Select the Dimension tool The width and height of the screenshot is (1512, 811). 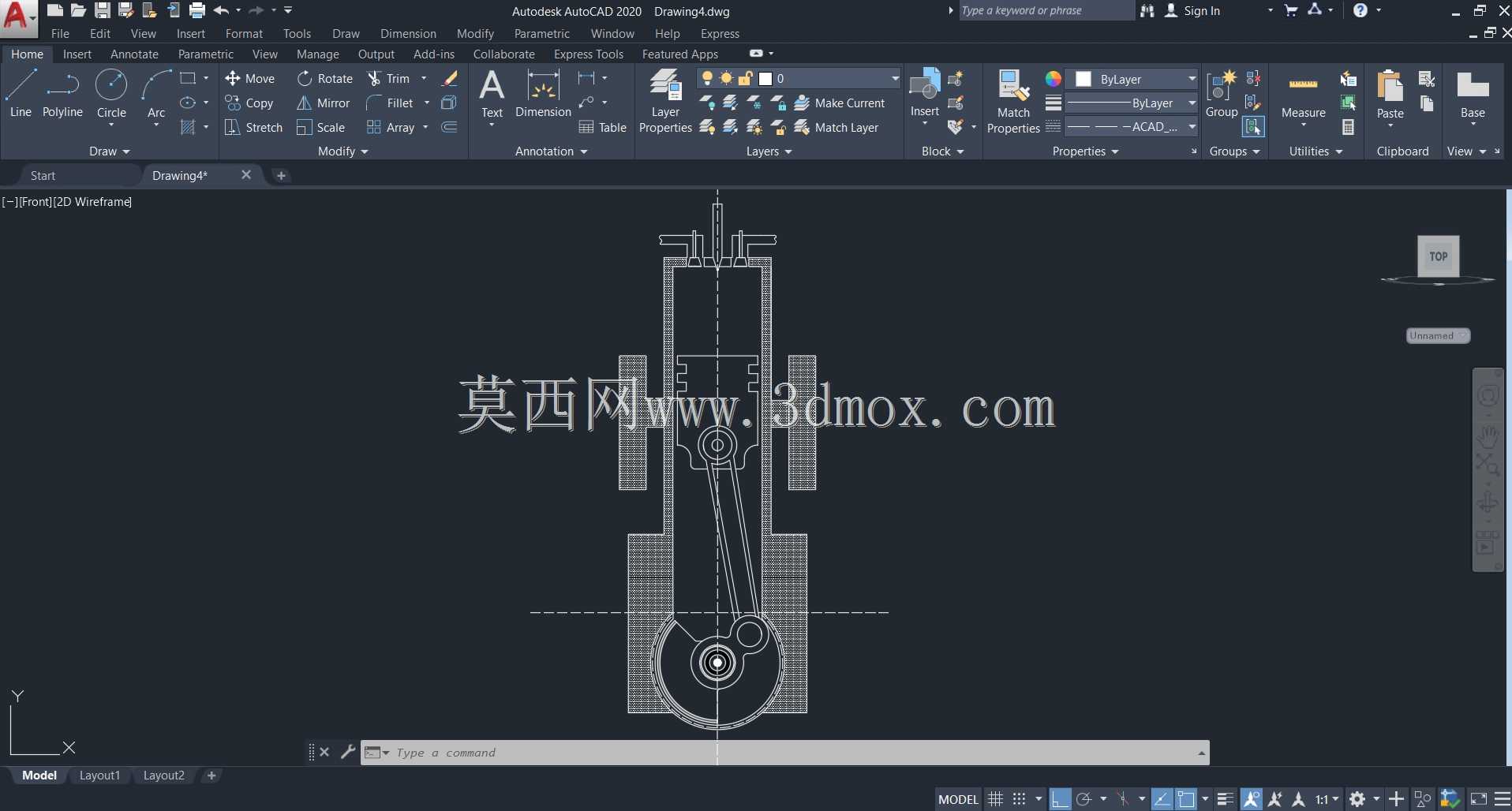click(x=543, y=94)
